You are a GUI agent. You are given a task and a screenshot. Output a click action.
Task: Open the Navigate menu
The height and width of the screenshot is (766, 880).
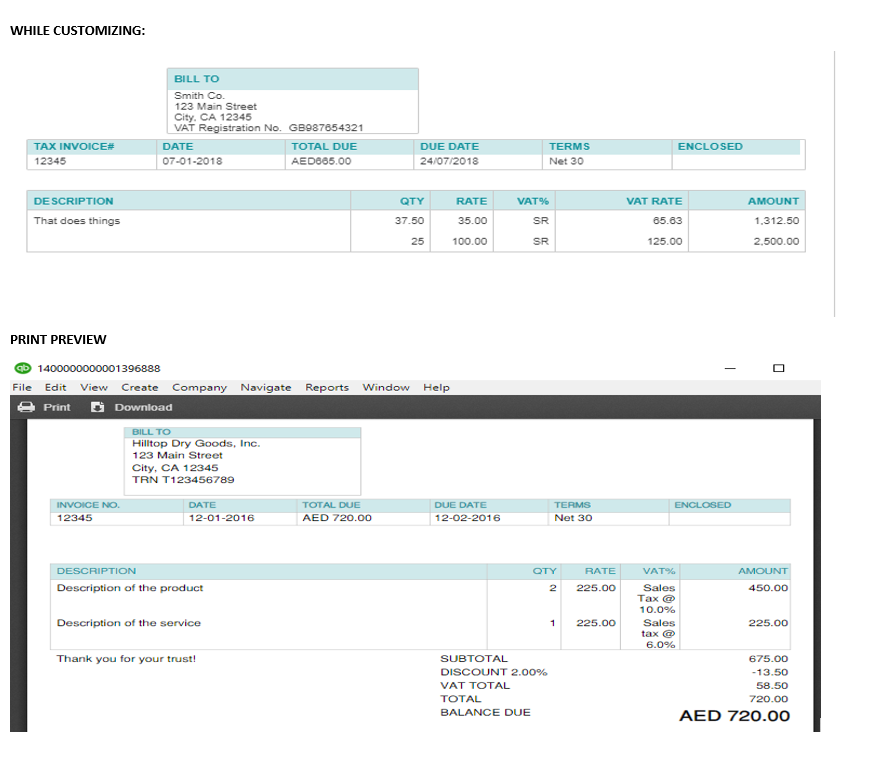coord(266,387)
